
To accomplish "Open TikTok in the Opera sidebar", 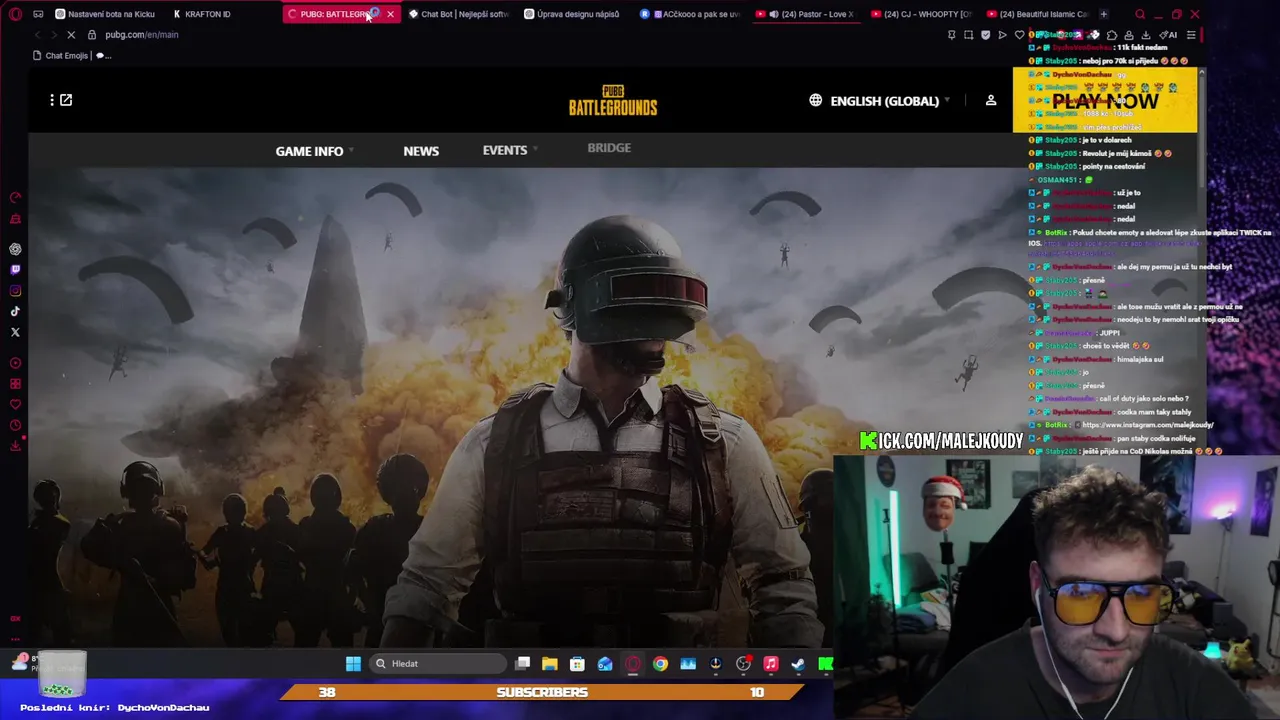I will pyautogui.click(x=15, y=311).
